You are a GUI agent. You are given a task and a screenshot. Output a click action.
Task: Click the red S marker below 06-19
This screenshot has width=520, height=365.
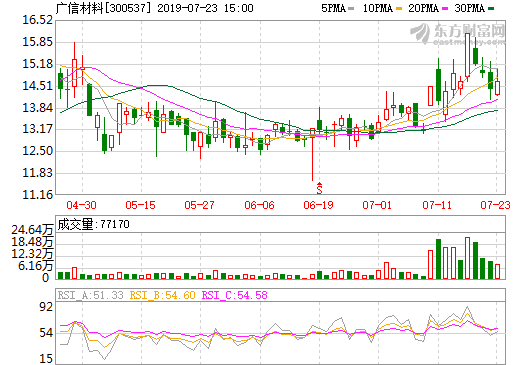coord(319,188)
